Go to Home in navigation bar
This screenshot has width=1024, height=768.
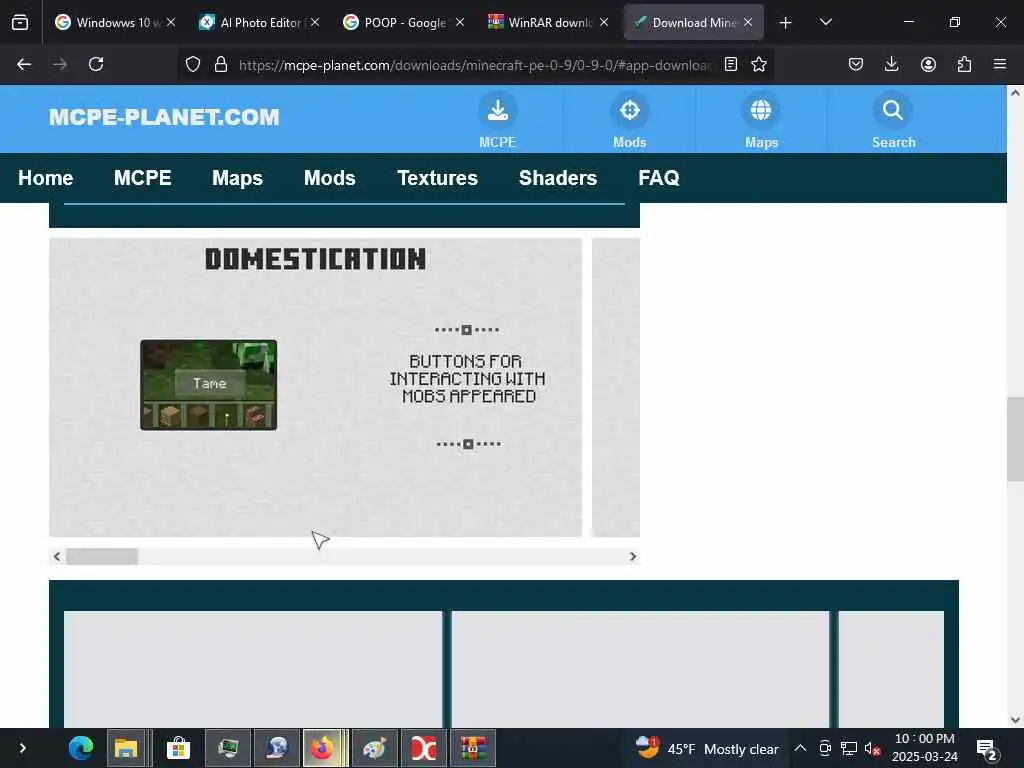pyautogui.click(x=46, y=178)
